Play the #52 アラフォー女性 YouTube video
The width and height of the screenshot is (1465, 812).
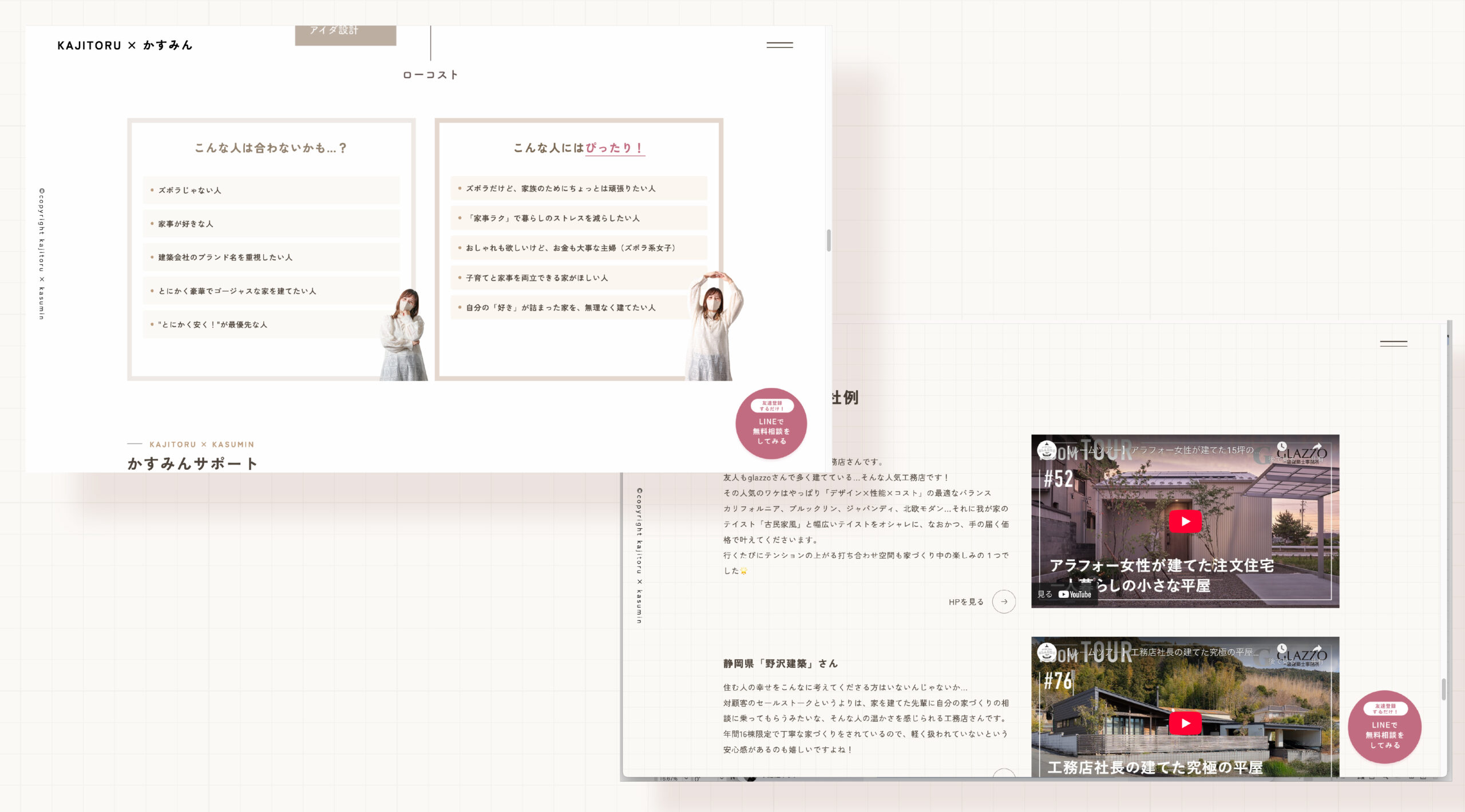[1185, 521]
